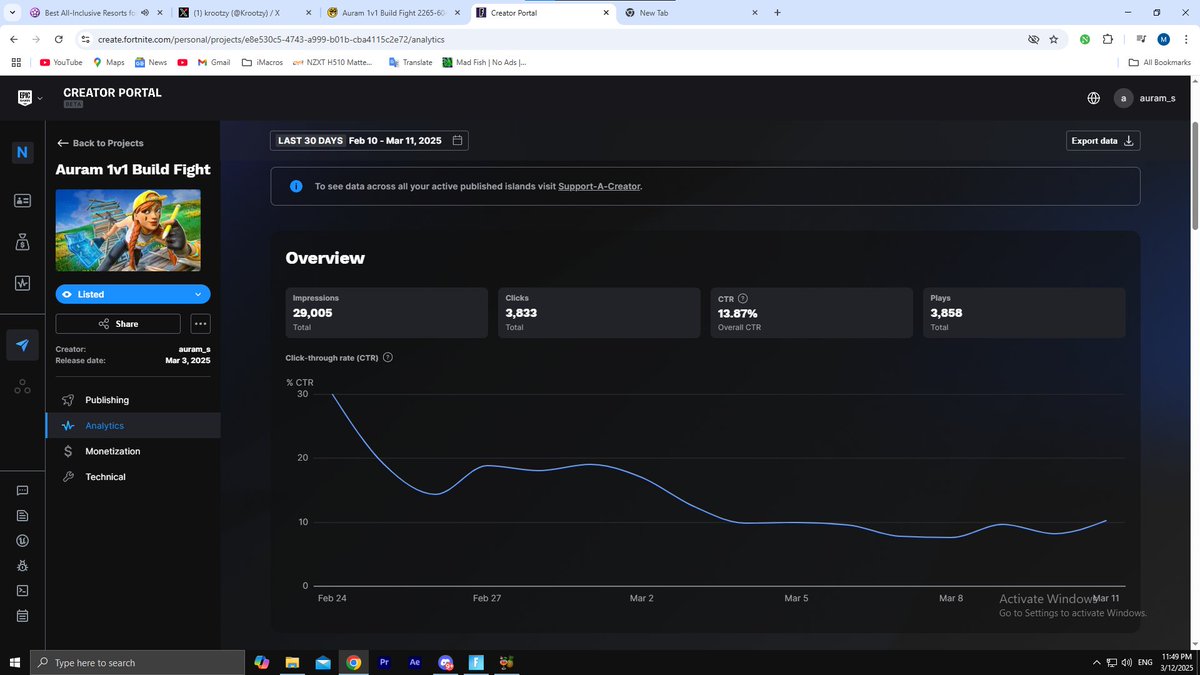Open the pulse activity sidebar icon
This screenshot has height=675, width=1200.
23,283
